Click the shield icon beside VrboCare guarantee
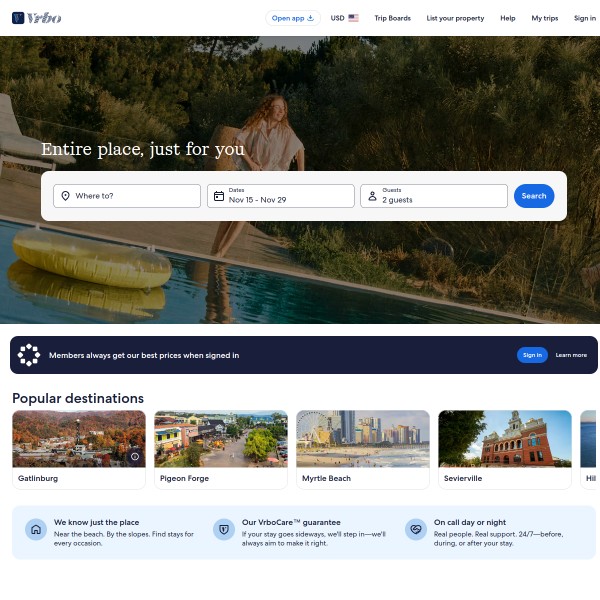The height and width of the screenshot is (600, 600). pyautogui.click(x=224, y=530)
